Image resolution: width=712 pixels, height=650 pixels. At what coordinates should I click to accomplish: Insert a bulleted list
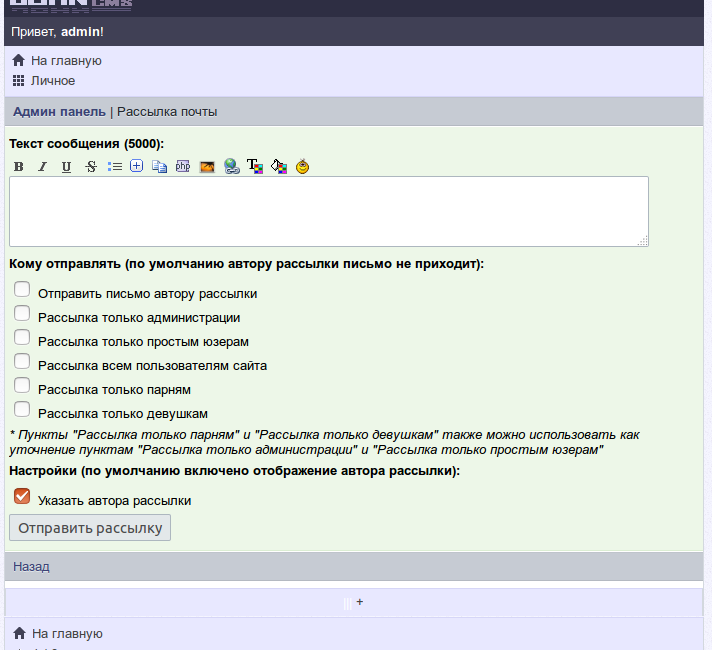[114, 167]
